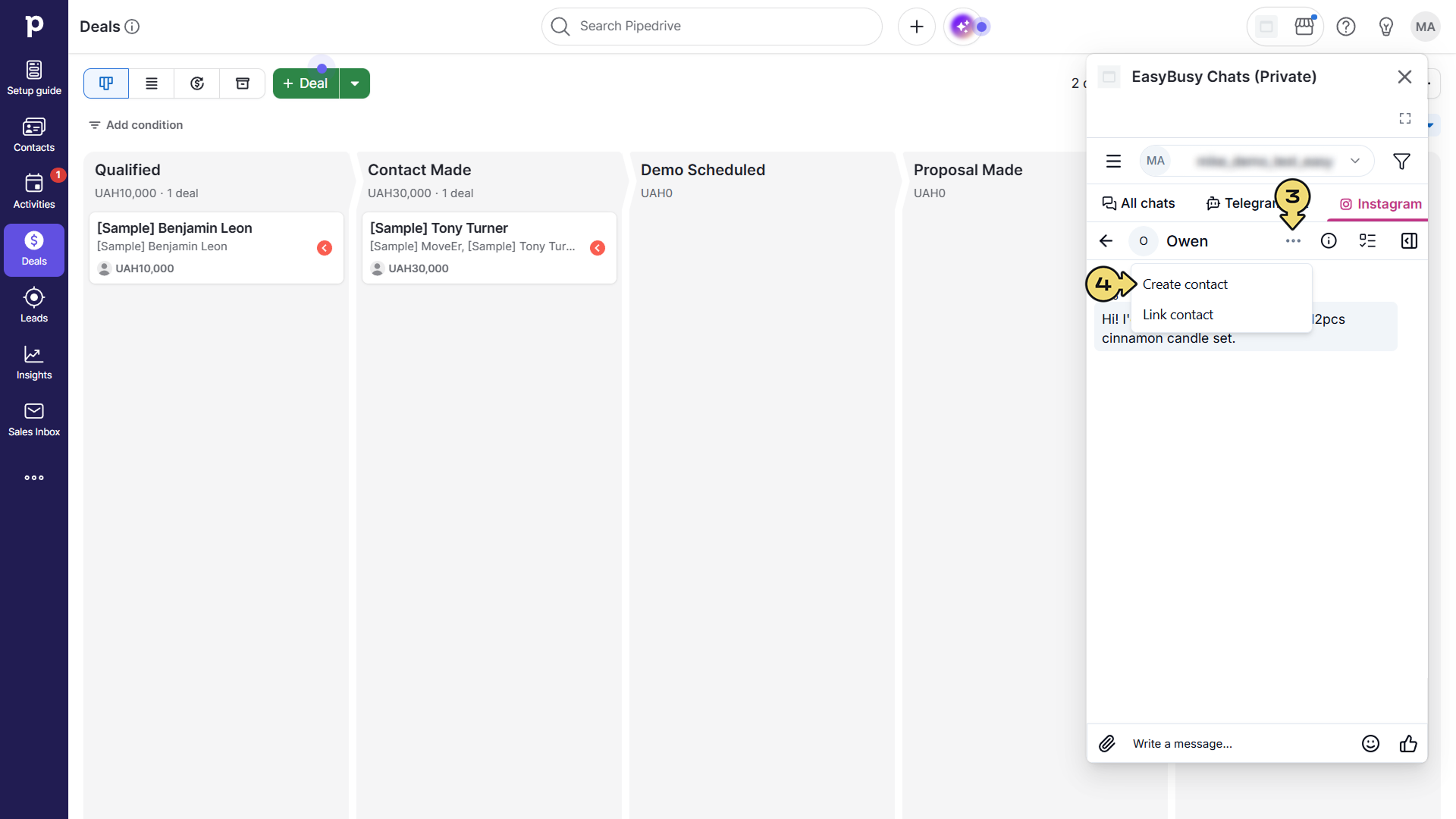Open the chat filter funnel
Viewport: 1456px width, 819px height.
point(1401,161)
